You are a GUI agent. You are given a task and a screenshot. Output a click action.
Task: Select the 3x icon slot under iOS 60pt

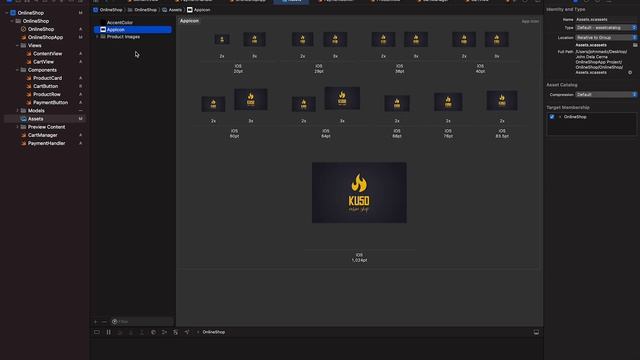251,99
